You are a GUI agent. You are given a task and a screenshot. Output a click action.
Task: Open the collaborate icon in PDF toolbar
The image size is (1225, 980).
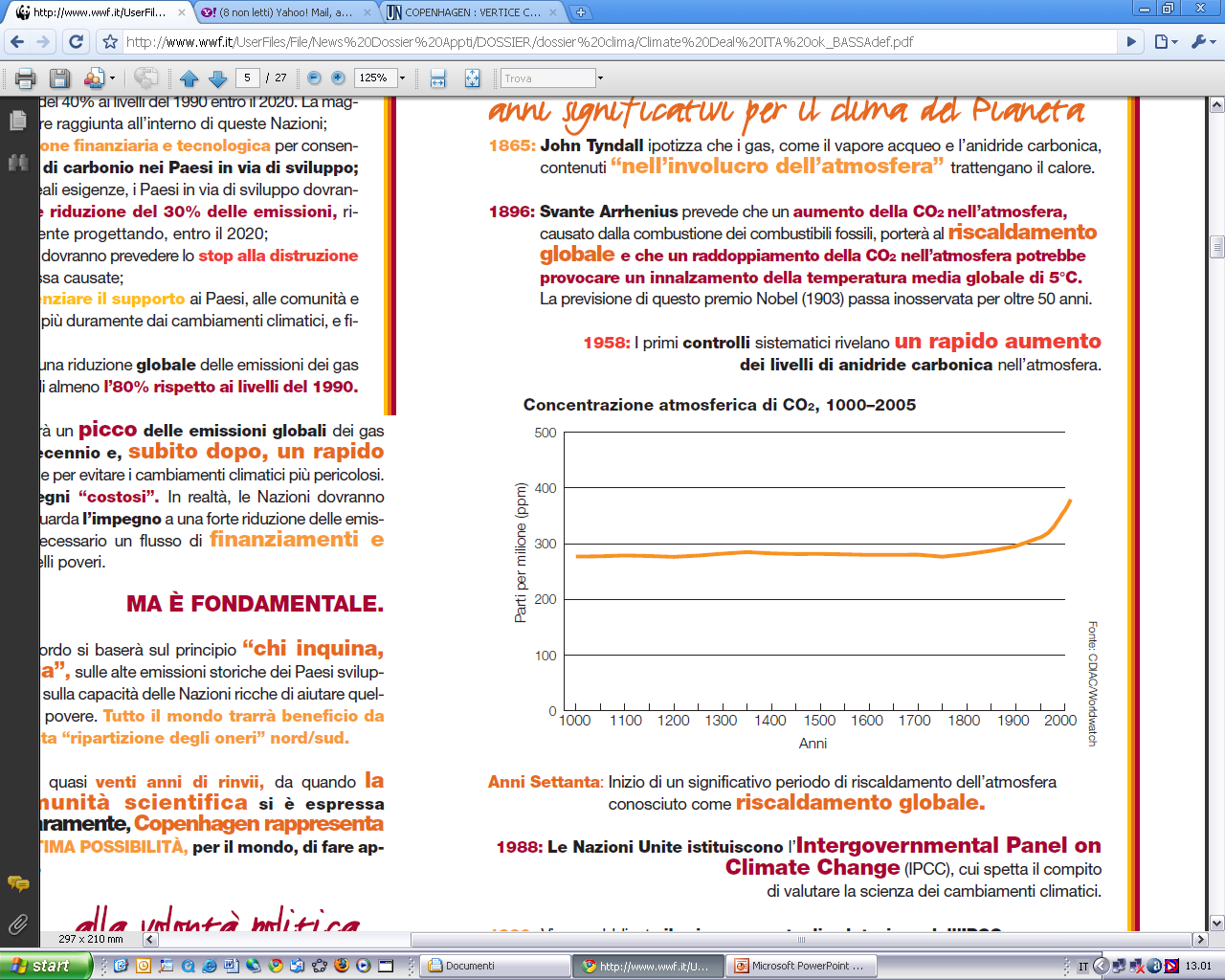94,78
